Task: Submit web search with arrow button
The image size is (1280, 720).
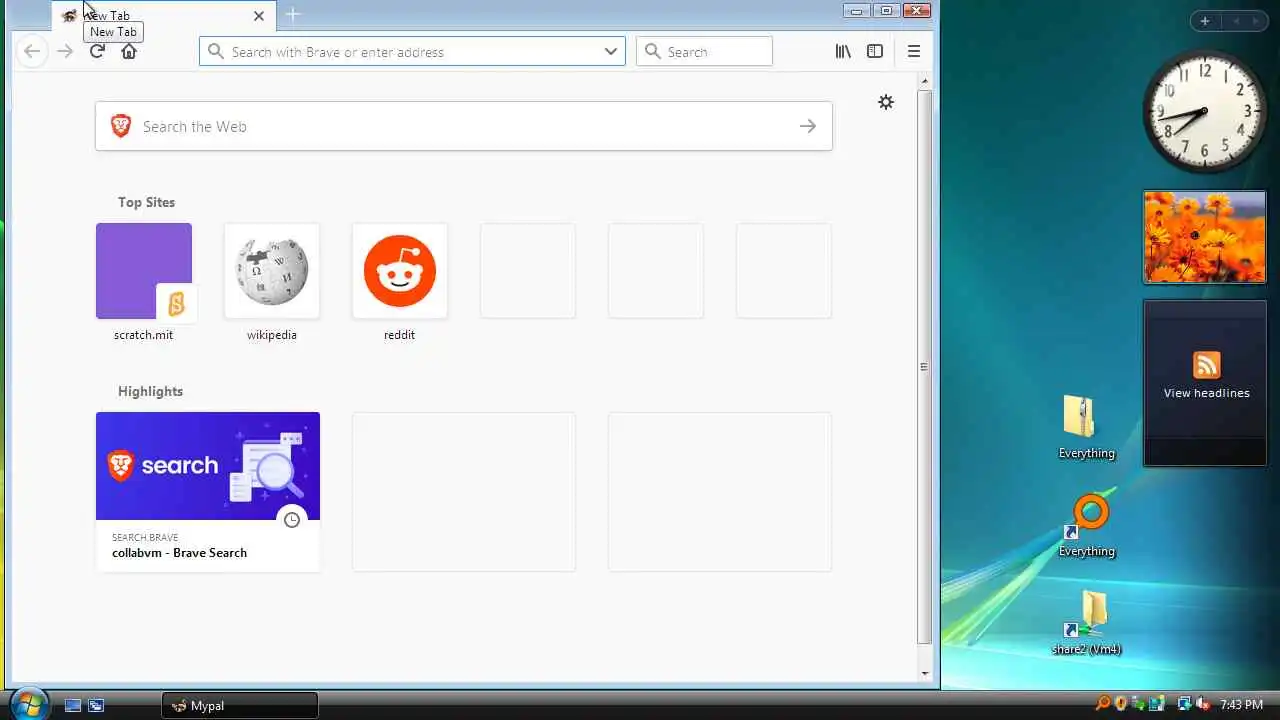Action: tap(808, 126)
